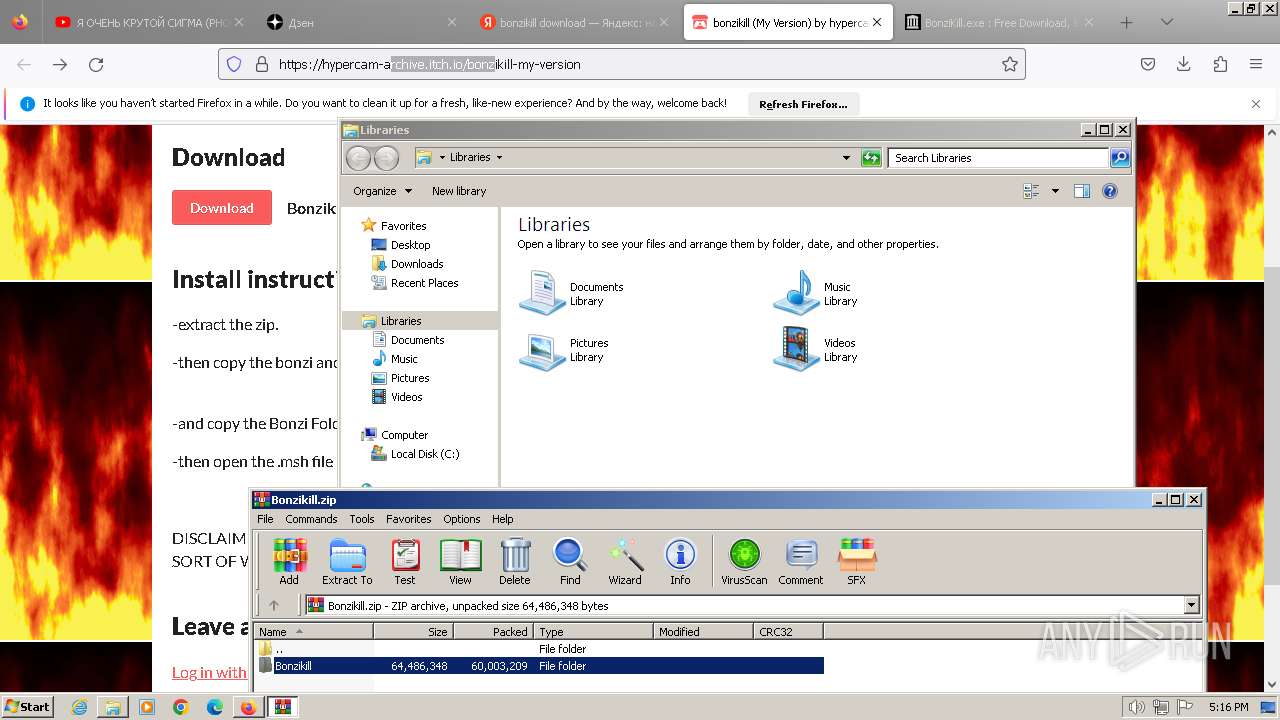
Task: Click the Delete icon in WinRAR
Action: point(515,561)
